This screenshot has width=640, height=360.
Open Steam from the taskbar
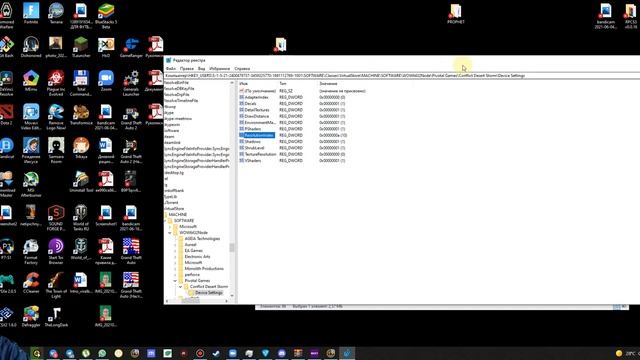tap(216, 353)
